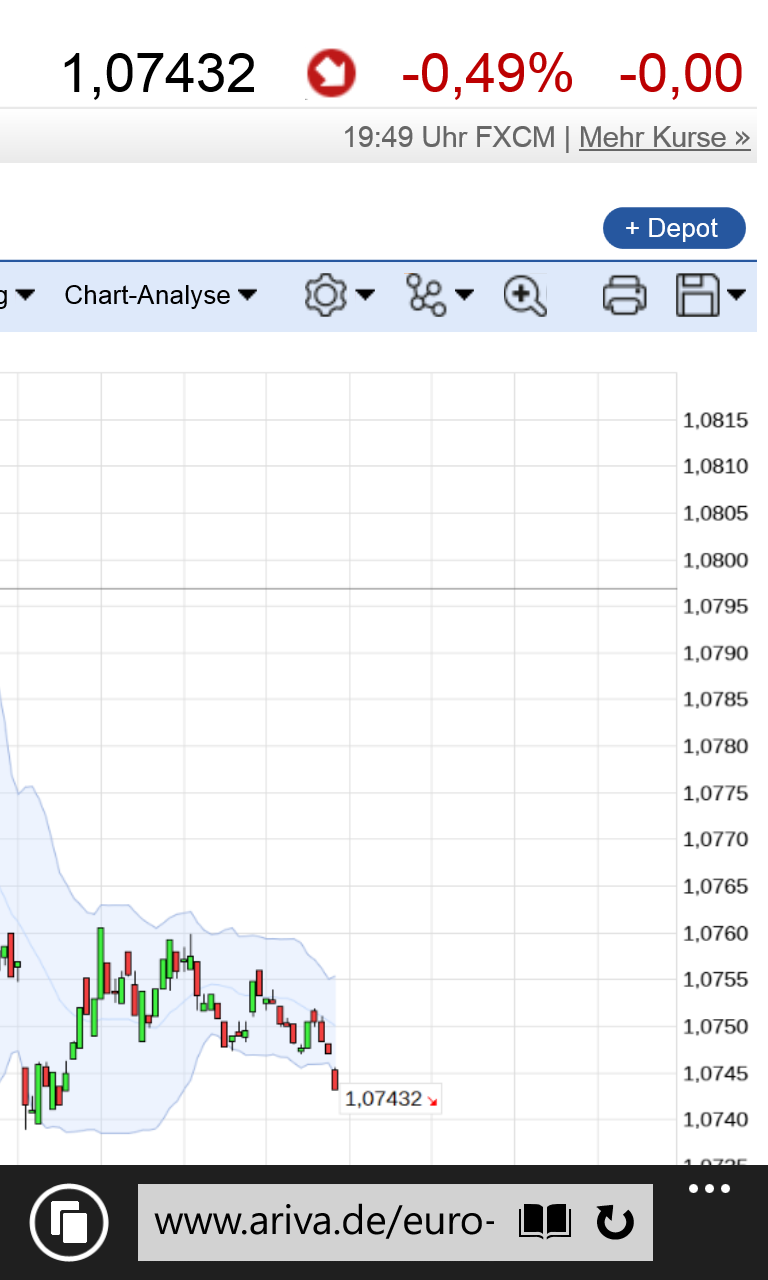768x1280 pixels.
Task: Expand the arrow beside the comparison icon
Action: pos(464,295)
